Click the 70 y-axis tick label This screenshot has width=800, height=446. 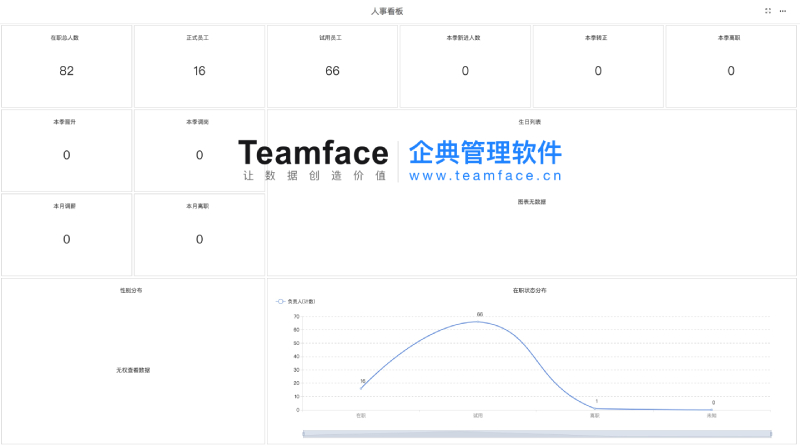(x=296, y=316)
